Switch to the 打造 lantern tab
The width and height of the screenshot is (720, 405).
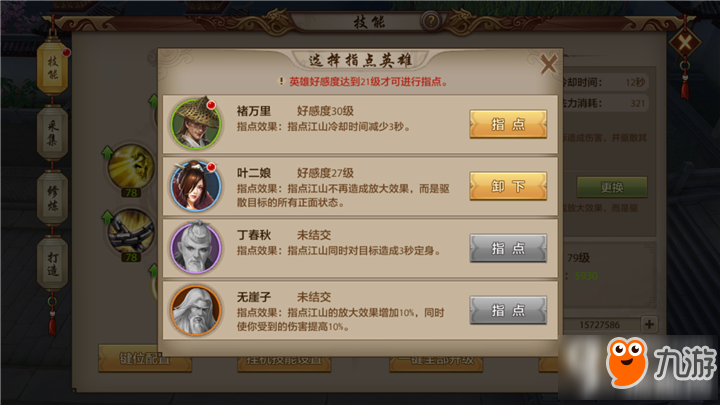(x=52, y=264)
